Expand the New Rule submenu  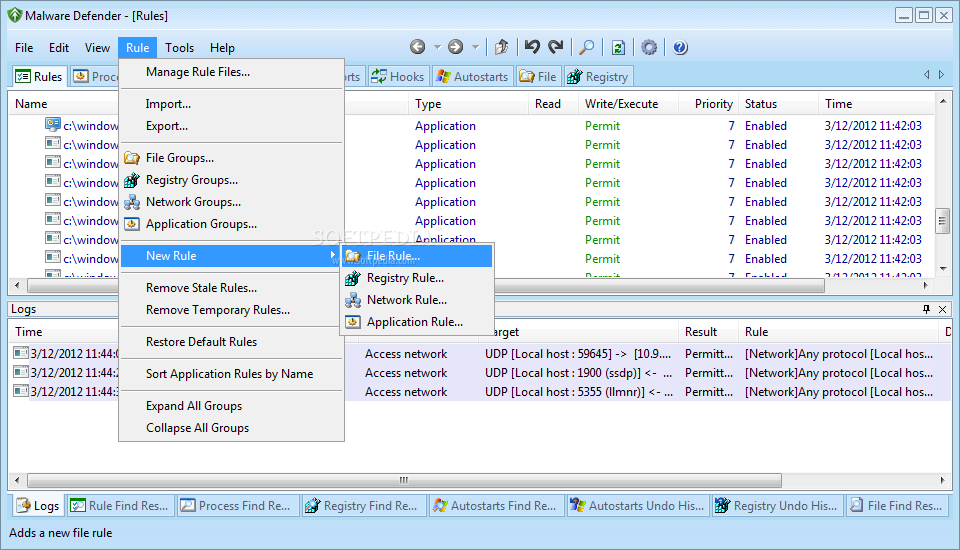pos(231,256)
